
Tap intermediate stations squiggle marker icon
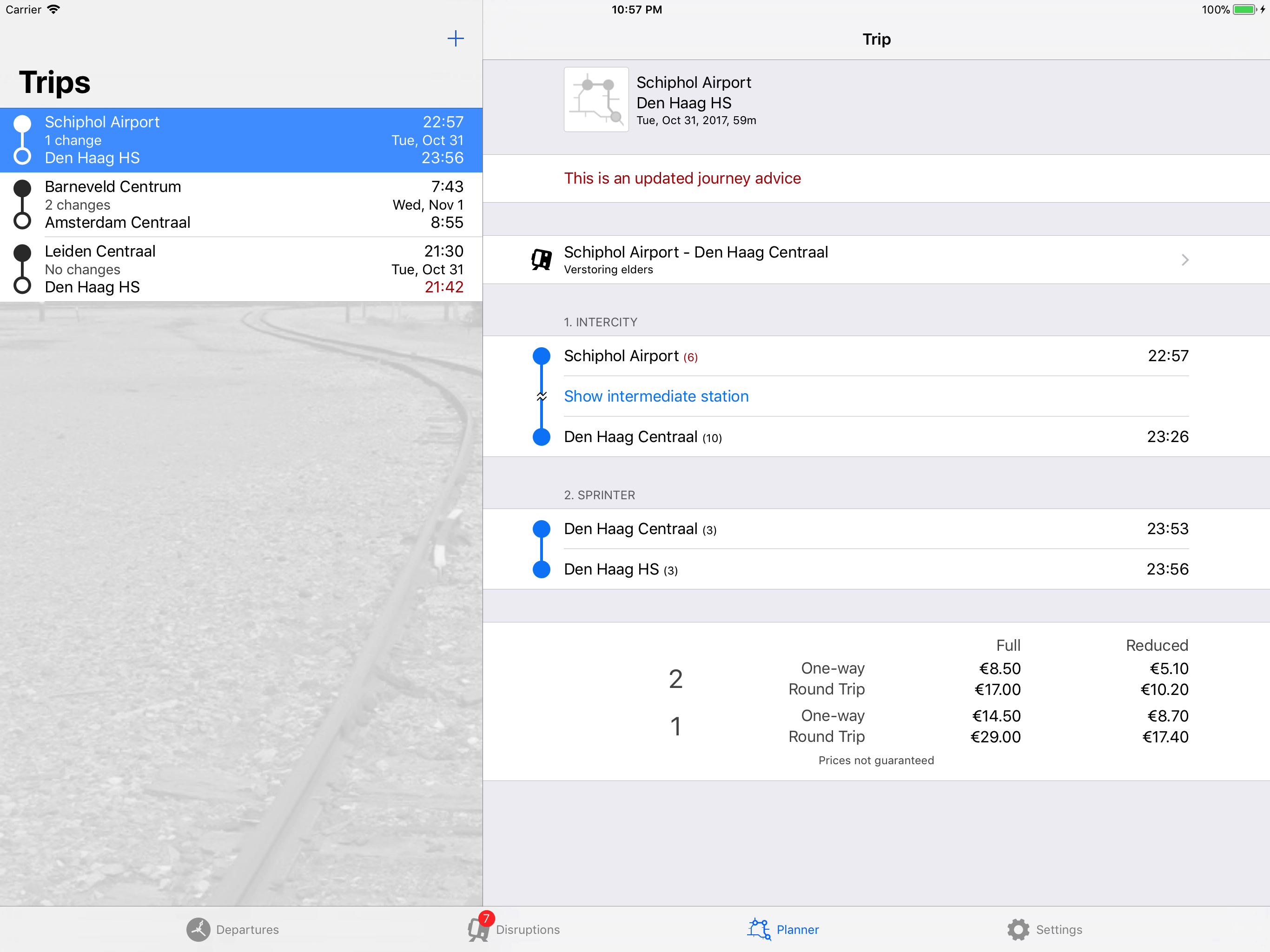pos(542,396)
